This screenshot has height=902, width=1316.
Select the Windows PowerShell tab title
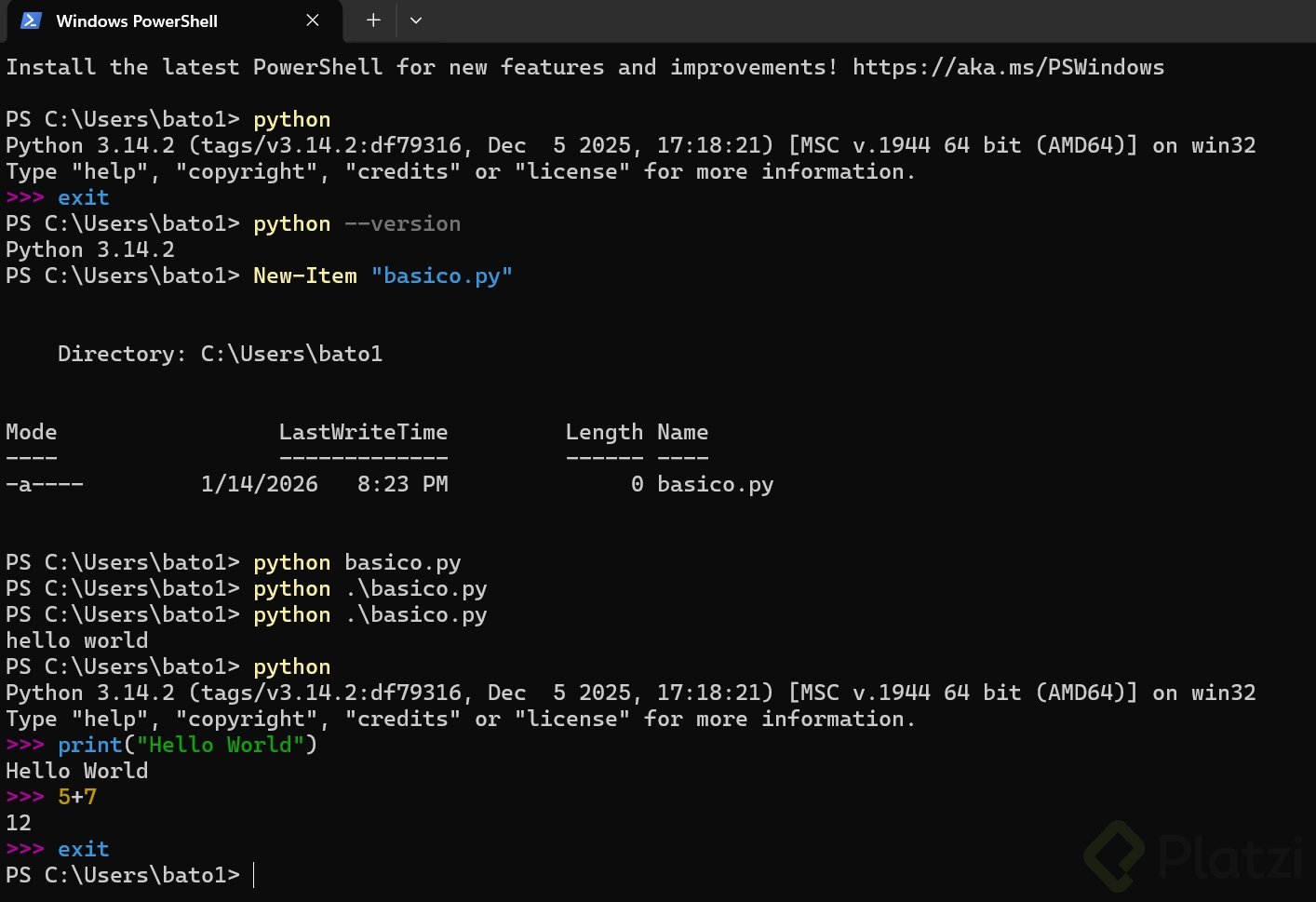(137, 21)
